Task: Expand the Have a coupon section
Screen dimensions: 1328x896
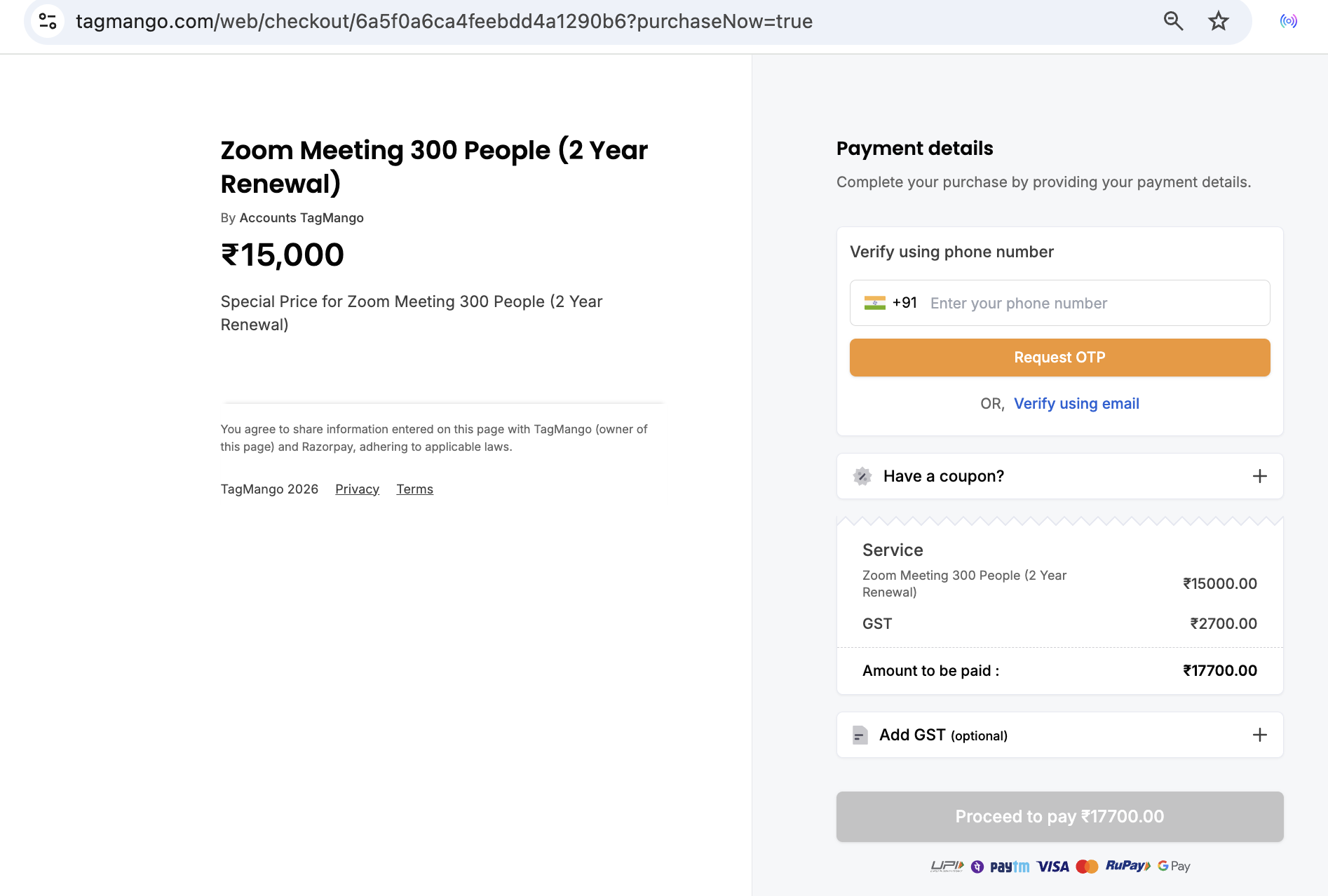Action: [x=1060, y=477]
